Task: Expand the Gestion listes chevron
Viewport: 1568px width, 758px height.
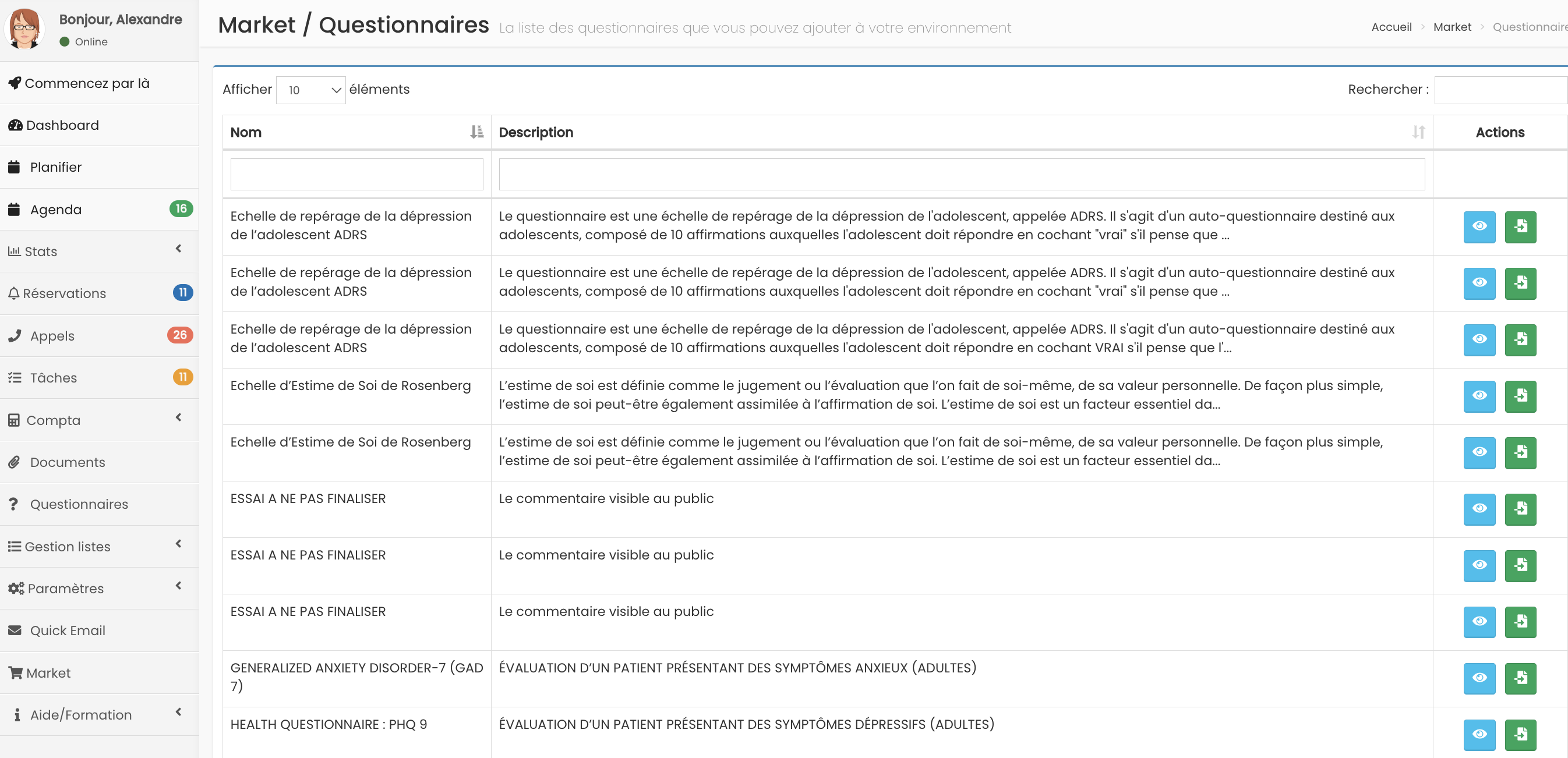Action: click(x=178, y=544)
